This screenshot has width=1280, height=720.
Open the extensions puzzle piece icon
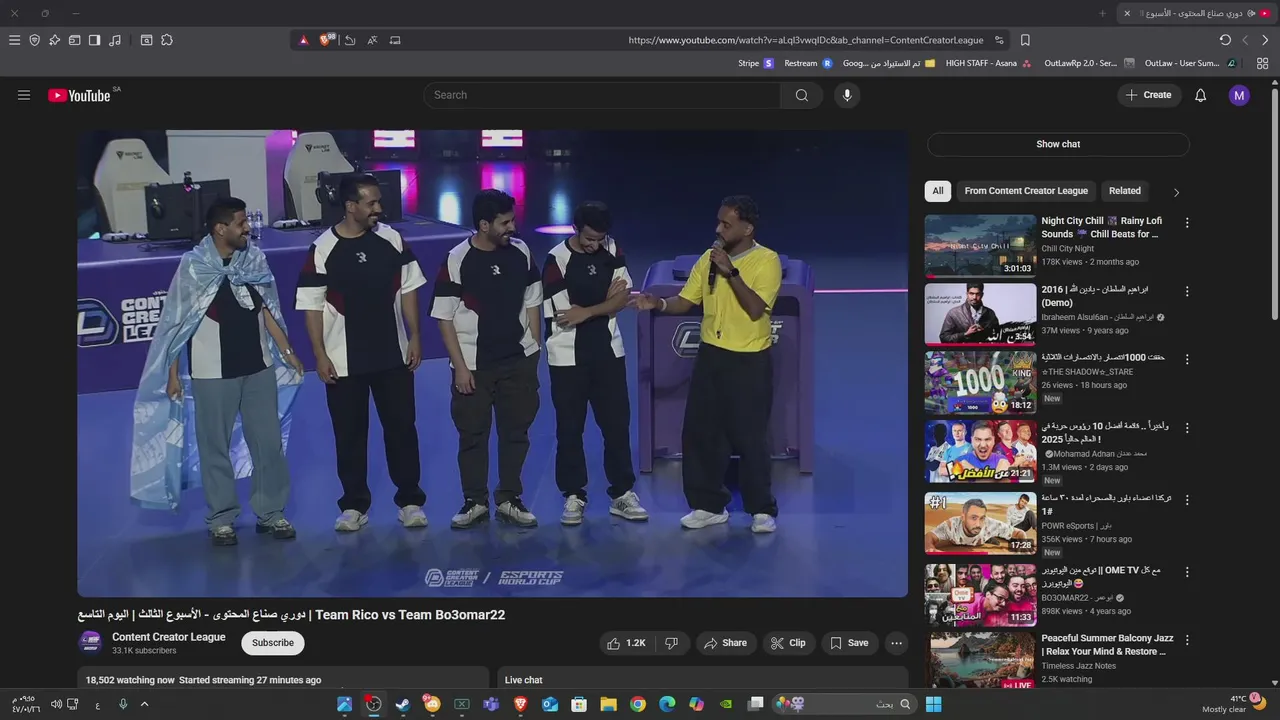point(167,40)
